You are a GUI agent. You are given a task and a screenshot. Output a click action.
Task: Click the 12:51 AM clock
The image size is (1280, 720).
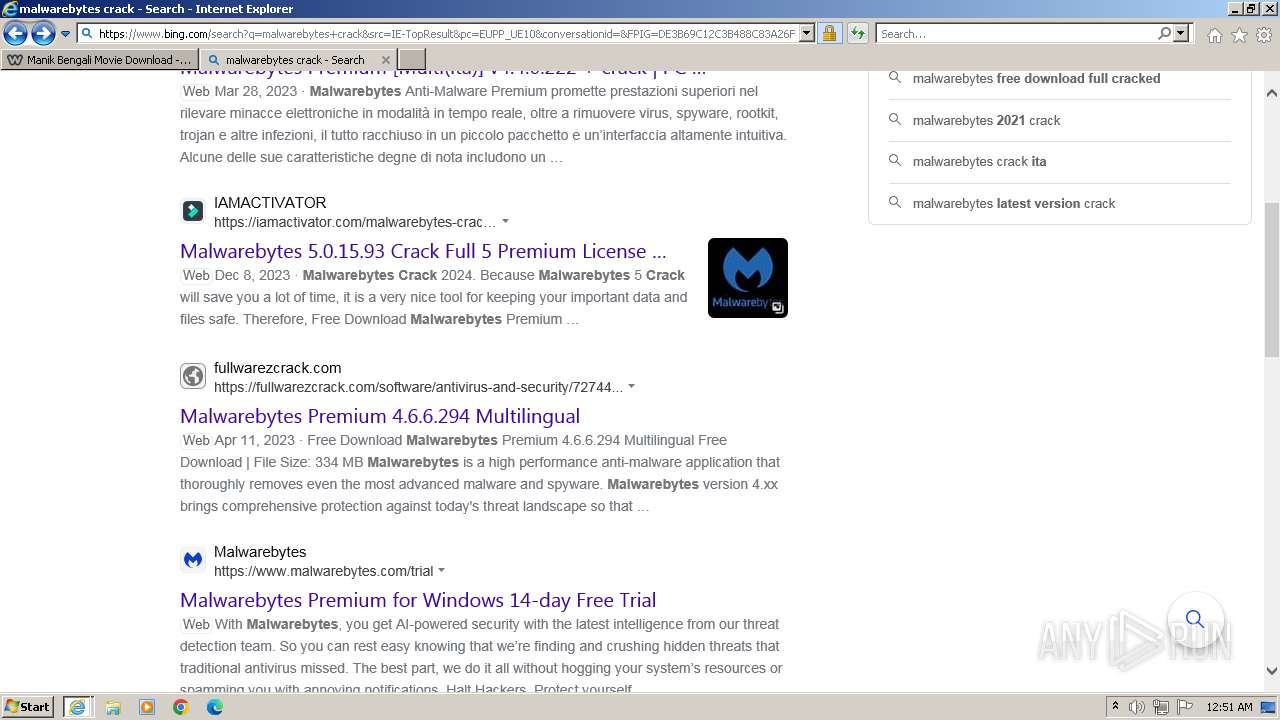(1229, 707)
